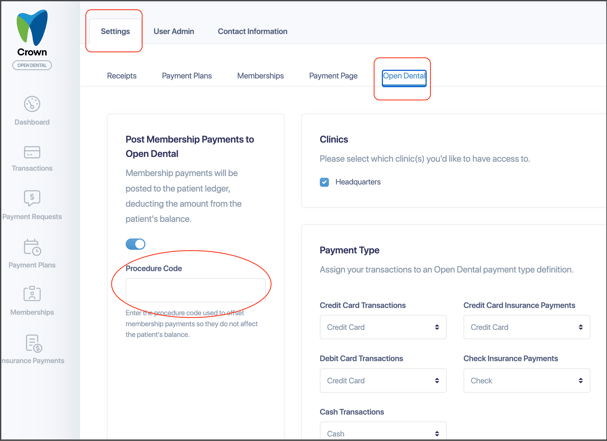Open the Insurance Payments document icon
The image size is (607, 441).
[x=34, y=343]
